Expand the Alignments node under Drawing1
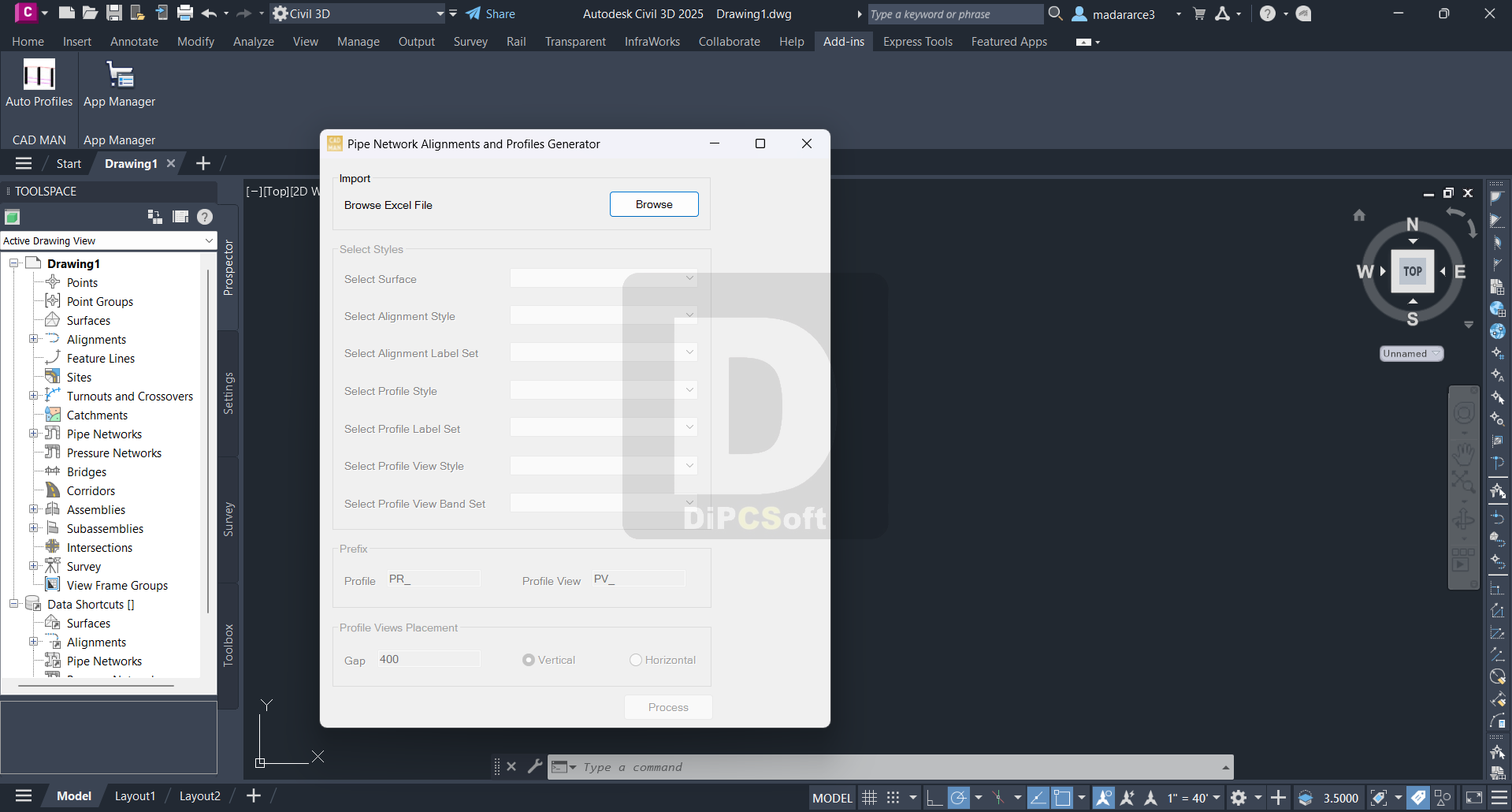 pyautogui.click(x=34, y=339)
